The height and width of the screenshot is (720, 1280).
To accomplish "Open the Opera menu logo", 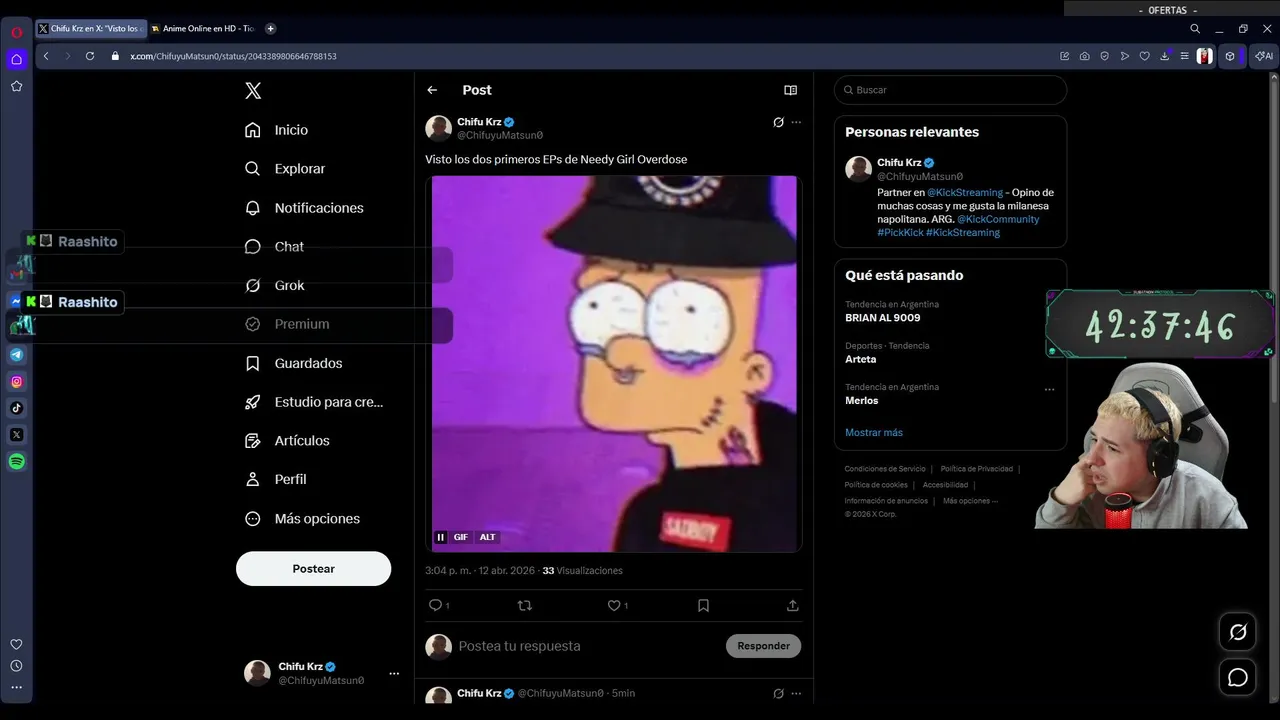I will pos(17,32).
